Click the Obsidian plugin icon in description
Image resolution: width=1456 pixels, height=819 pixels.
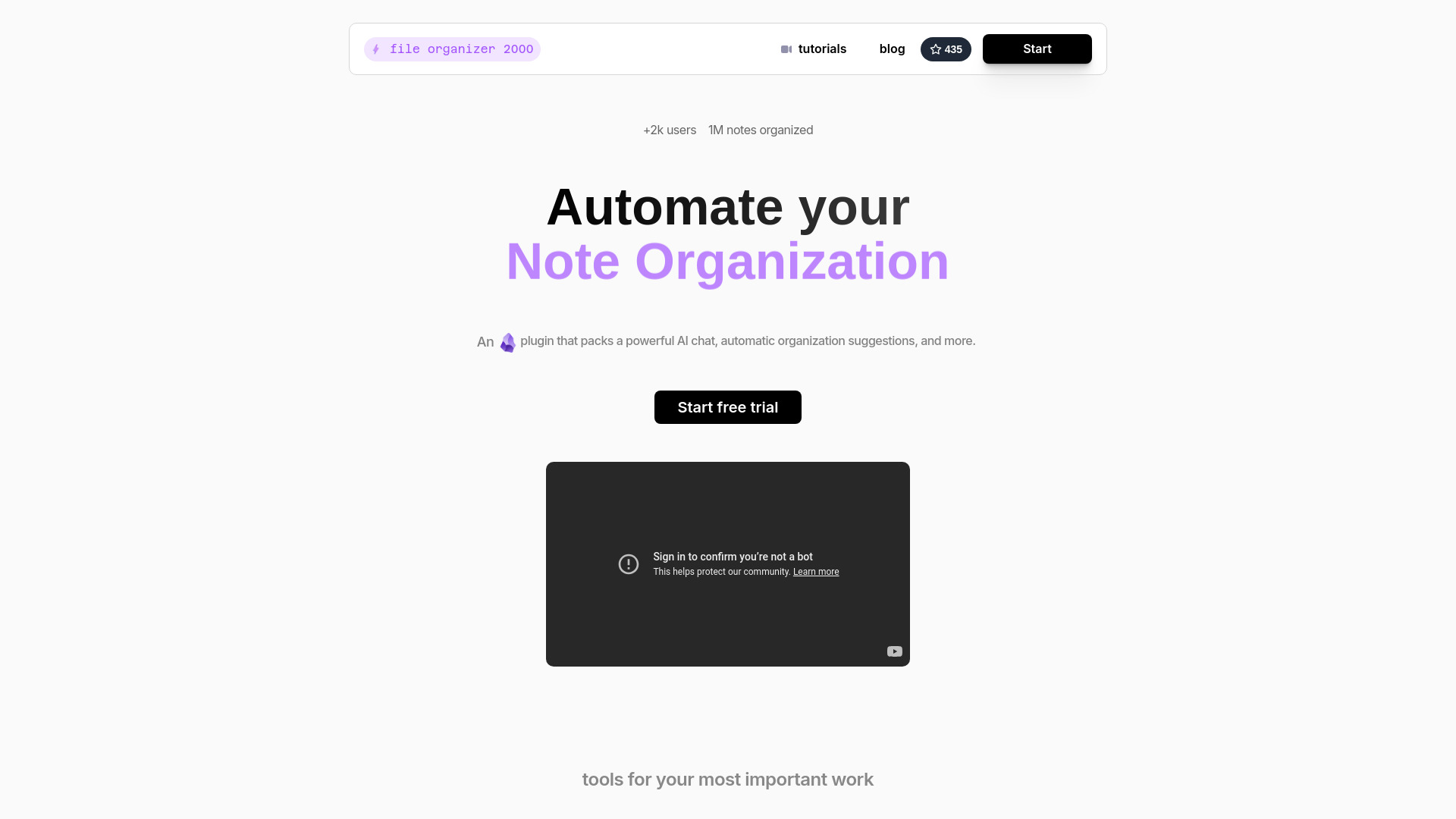click(x=507, y=342)
